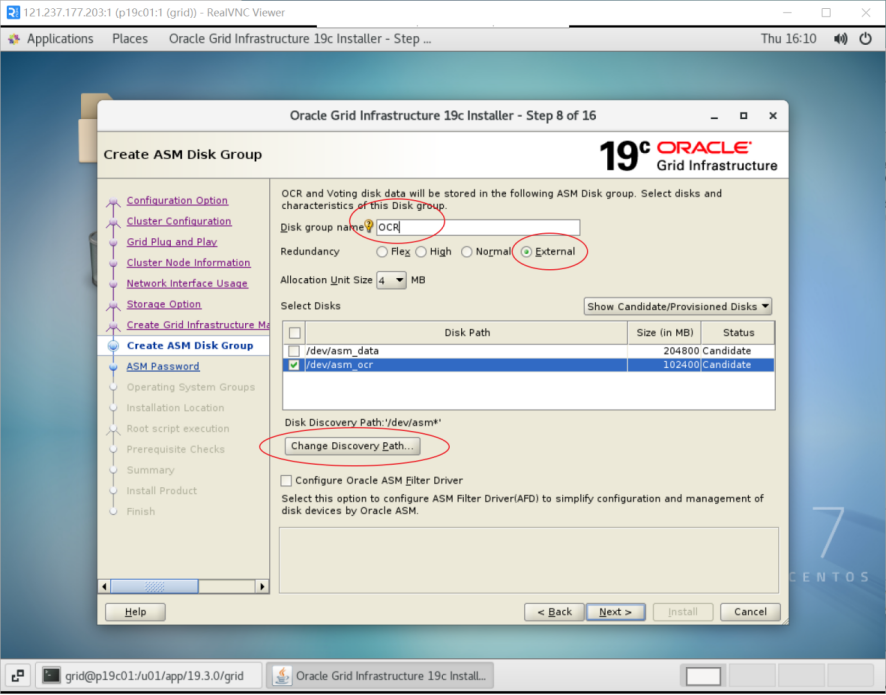886x695 pixels.
Task: Go back with the Back button
Action: pos(554,612)
